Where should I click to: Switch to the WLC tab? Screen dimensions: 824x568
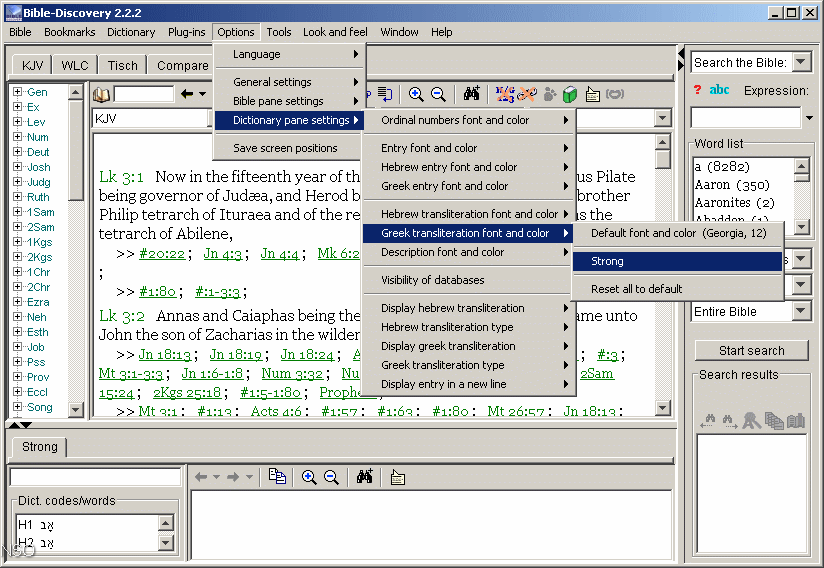[74, 65]
